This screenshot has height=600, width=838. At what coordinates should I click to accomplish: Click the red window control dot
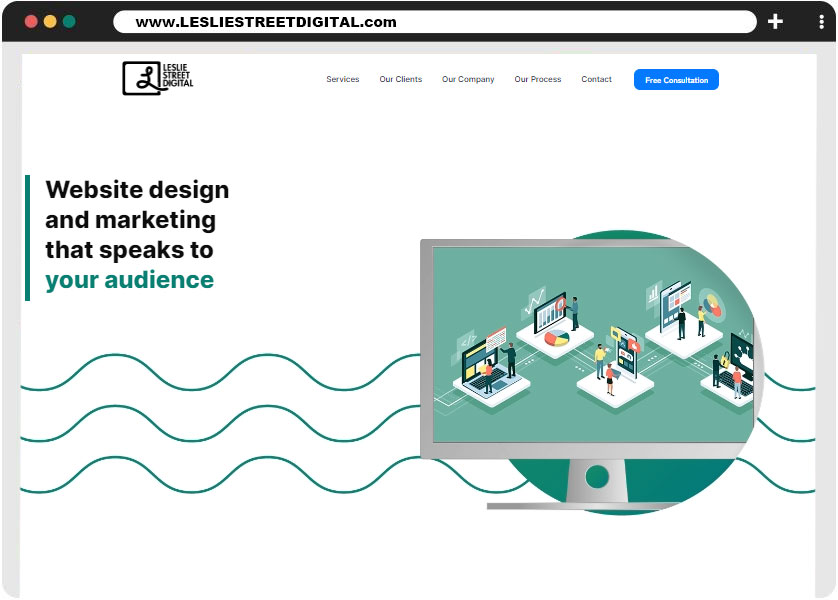[x=31, y=22]
